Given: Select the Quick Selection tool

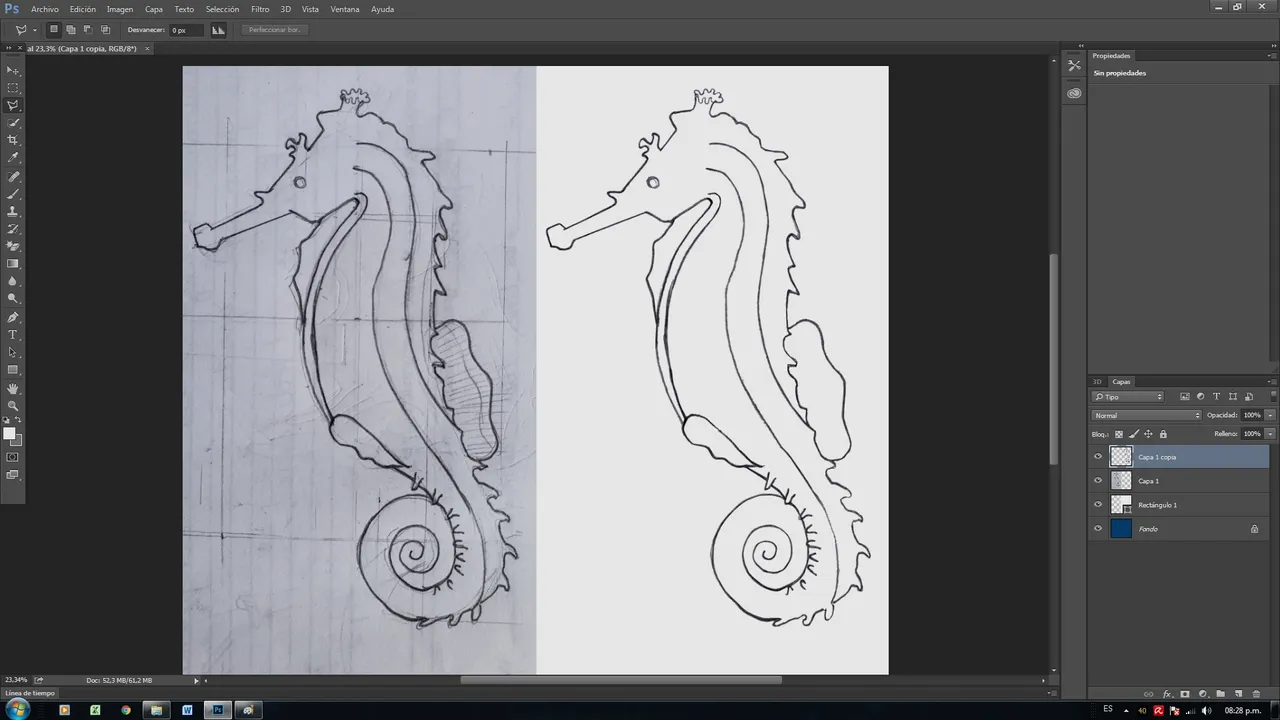Looking at the screenshot, I should tap(13, 123).
